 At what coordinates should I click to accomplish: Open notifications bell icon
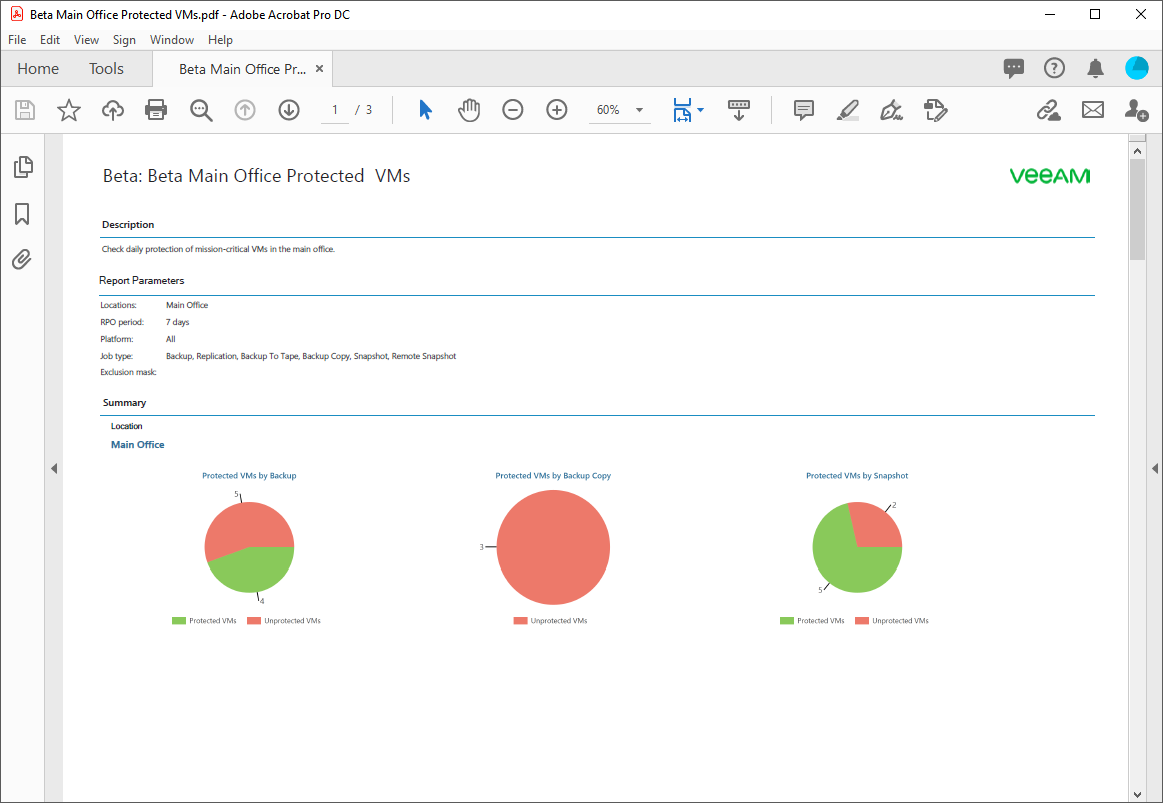point(1095,68)
